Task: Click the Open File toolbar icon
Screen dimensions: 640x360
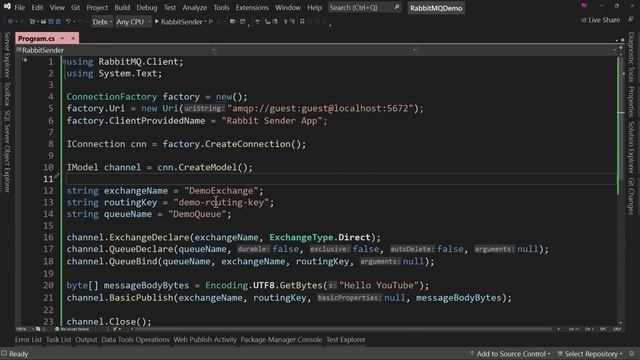Action: 43,21
